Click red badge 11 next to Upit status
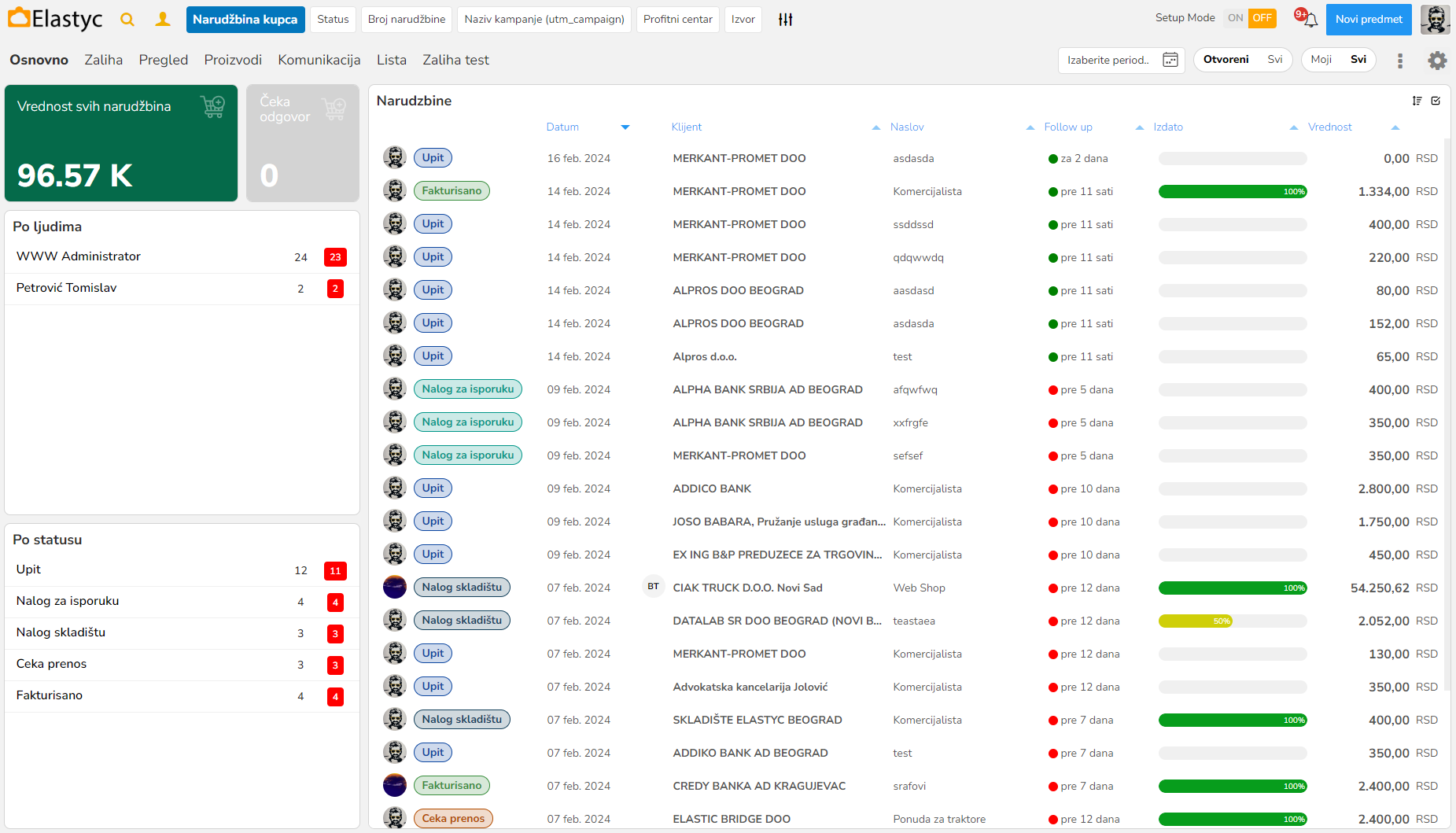1456x833 pixels. click(x=335, y=570)
